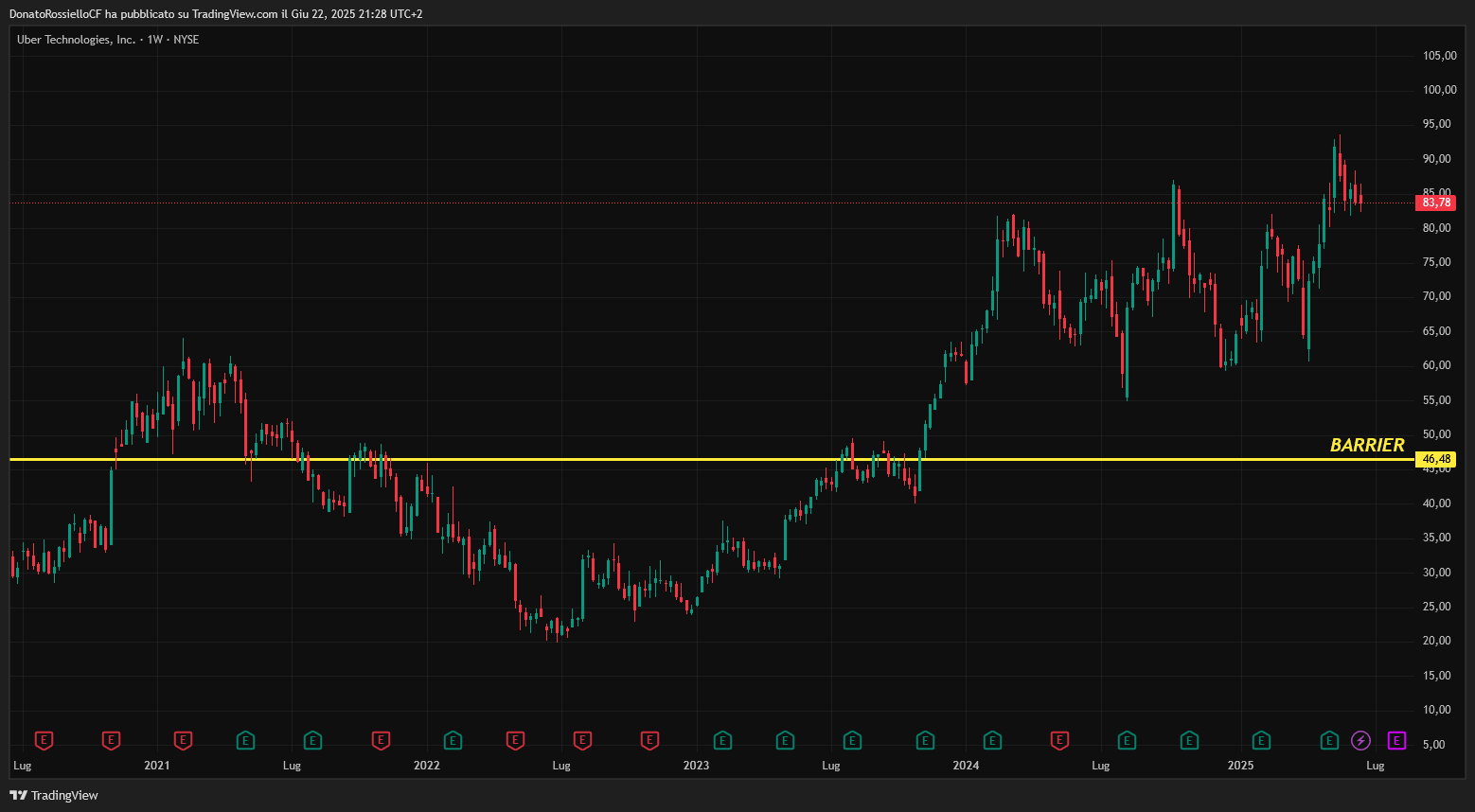
Task: Open red earnings marker right after Lug 2022
Action: [x=582, y=740]
